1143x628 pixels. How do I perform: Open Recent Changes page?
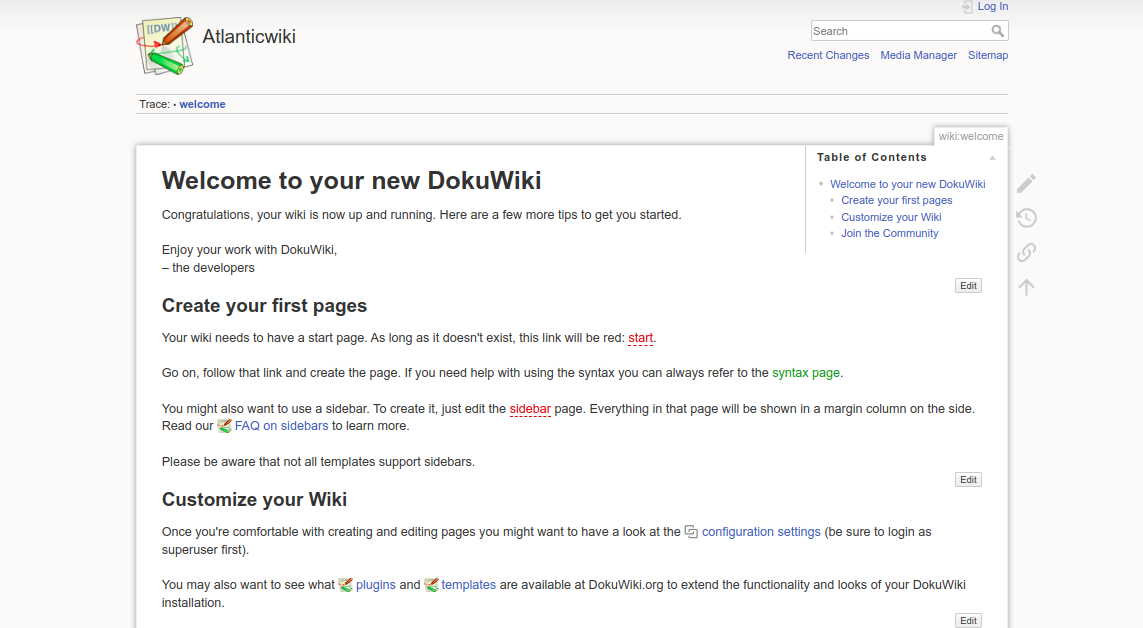[828, 56]
